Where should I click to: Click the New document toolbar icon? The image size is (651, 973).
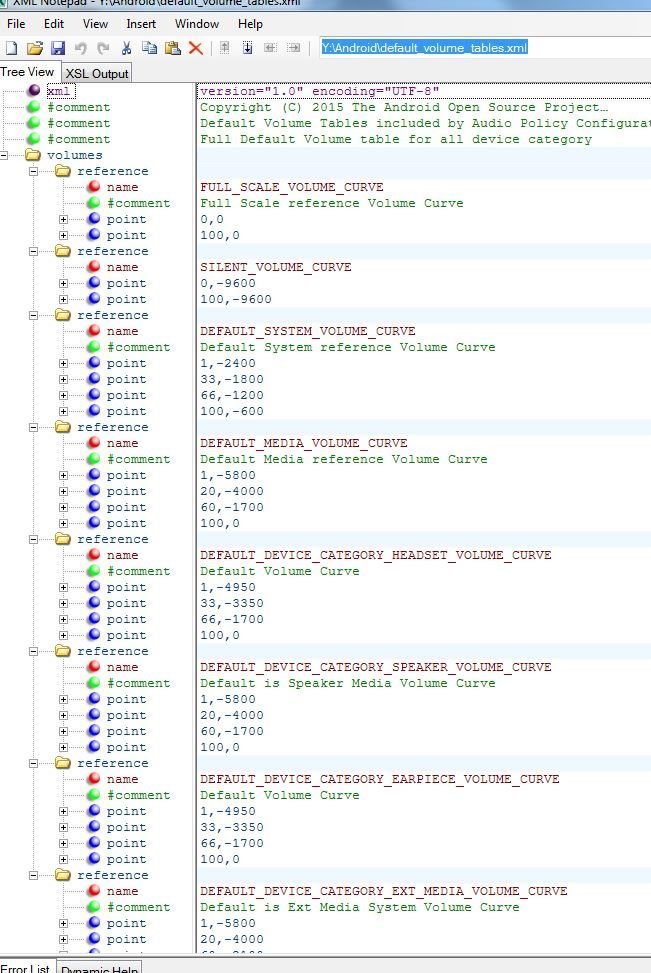point(11,48)
